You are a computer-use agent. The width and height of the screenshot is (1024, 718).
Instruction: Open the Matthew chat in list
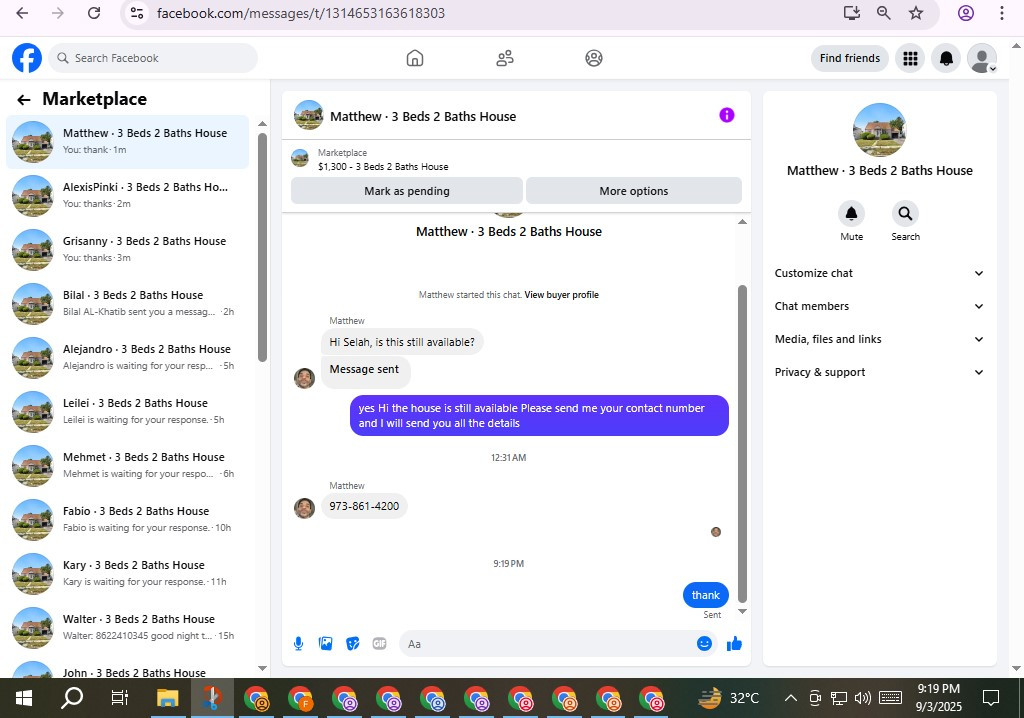click(x=127, y=141)
